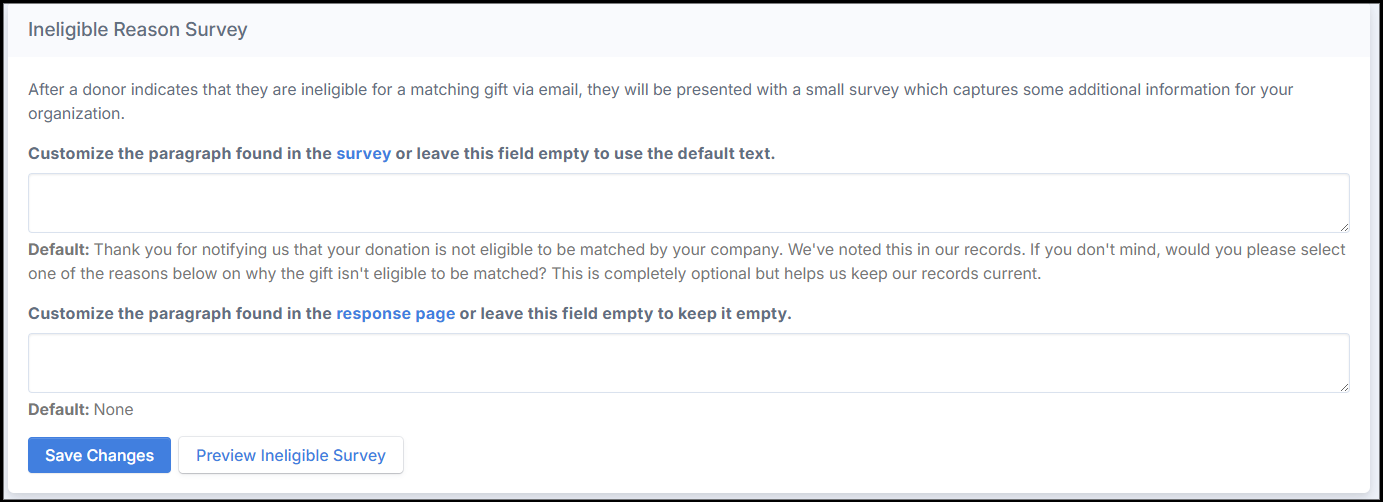Viewport: 1383px width, 502px height.
Task: Click resize grip of response page text area
Action: 1343,387
